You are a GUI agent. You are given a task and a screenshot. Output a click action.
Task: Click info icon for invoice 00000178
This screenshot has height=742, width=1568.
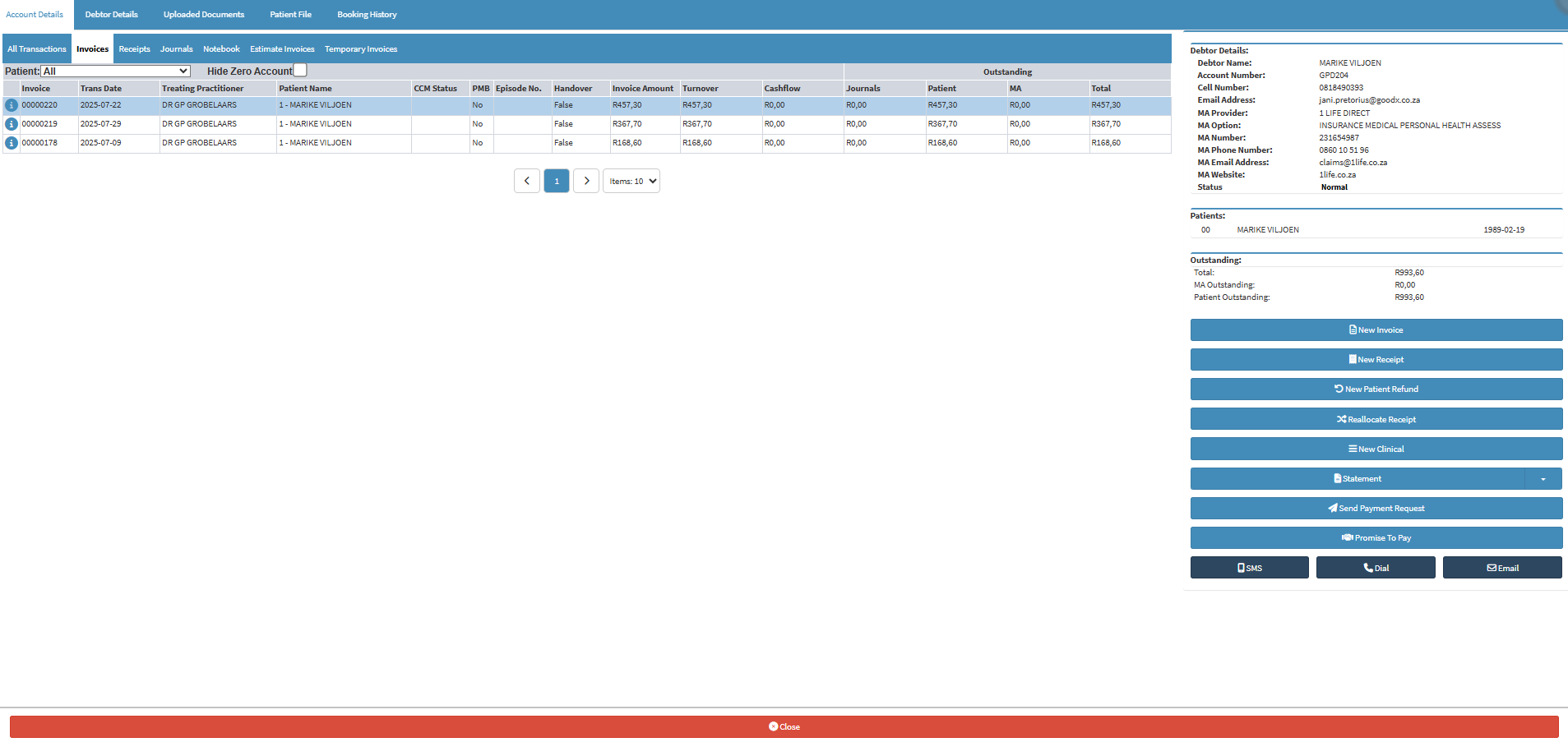click(x=12, y=143)
